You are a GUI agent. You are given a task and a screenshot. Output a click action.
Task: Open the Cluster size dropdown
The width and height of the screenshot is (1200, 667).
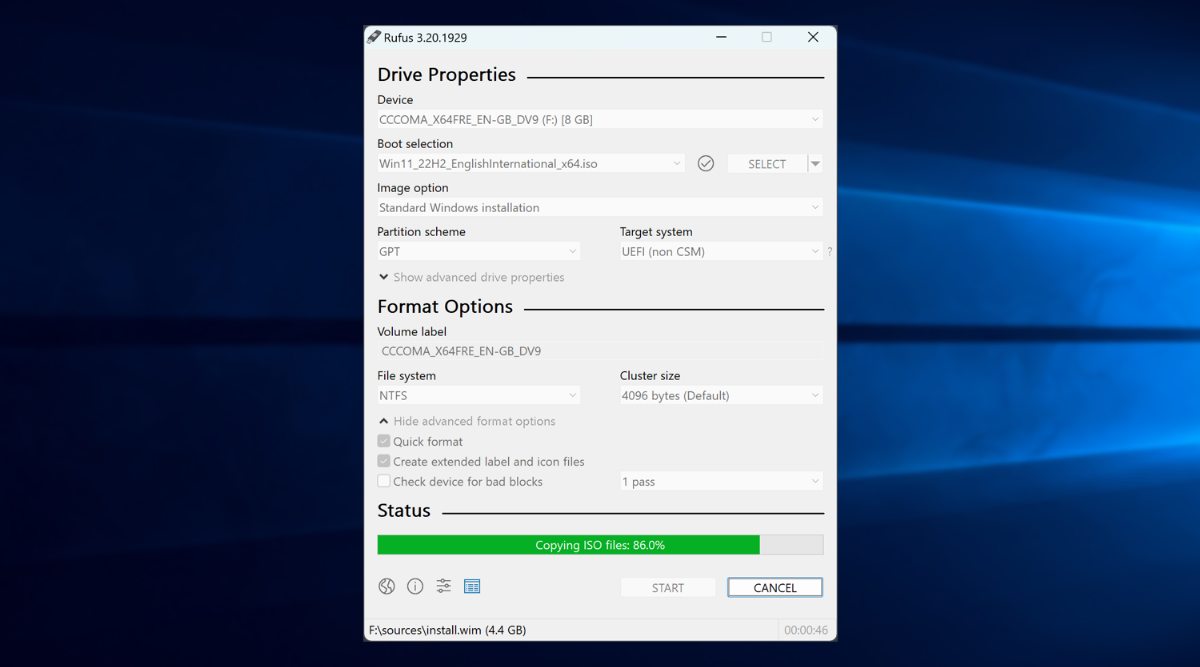[721, 395]
